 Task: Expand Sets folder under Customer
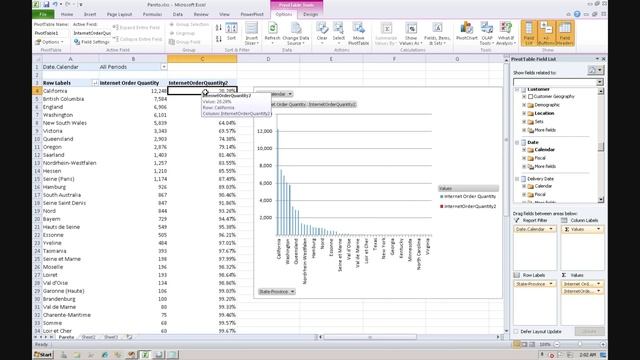(x=524, y=122)
